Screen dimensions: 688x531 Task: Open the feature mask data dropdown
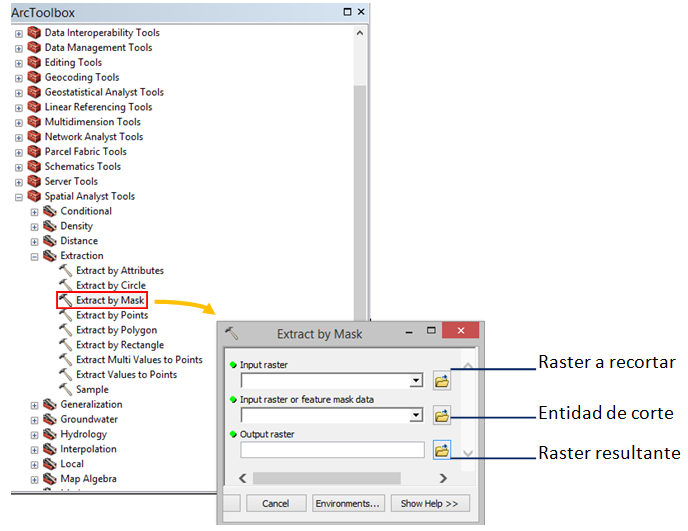click(416, 415)
